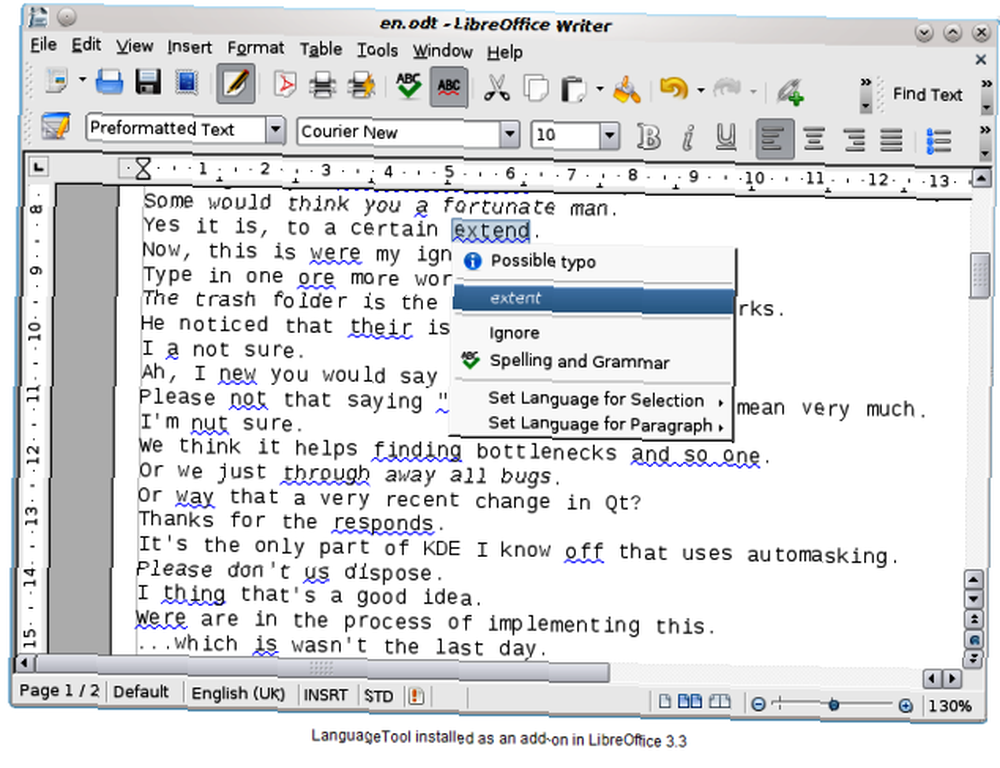Viewport: 1000px width, 768px height.
Task: Toggle Edit File mode pencil icon
Action: point(236,84)
